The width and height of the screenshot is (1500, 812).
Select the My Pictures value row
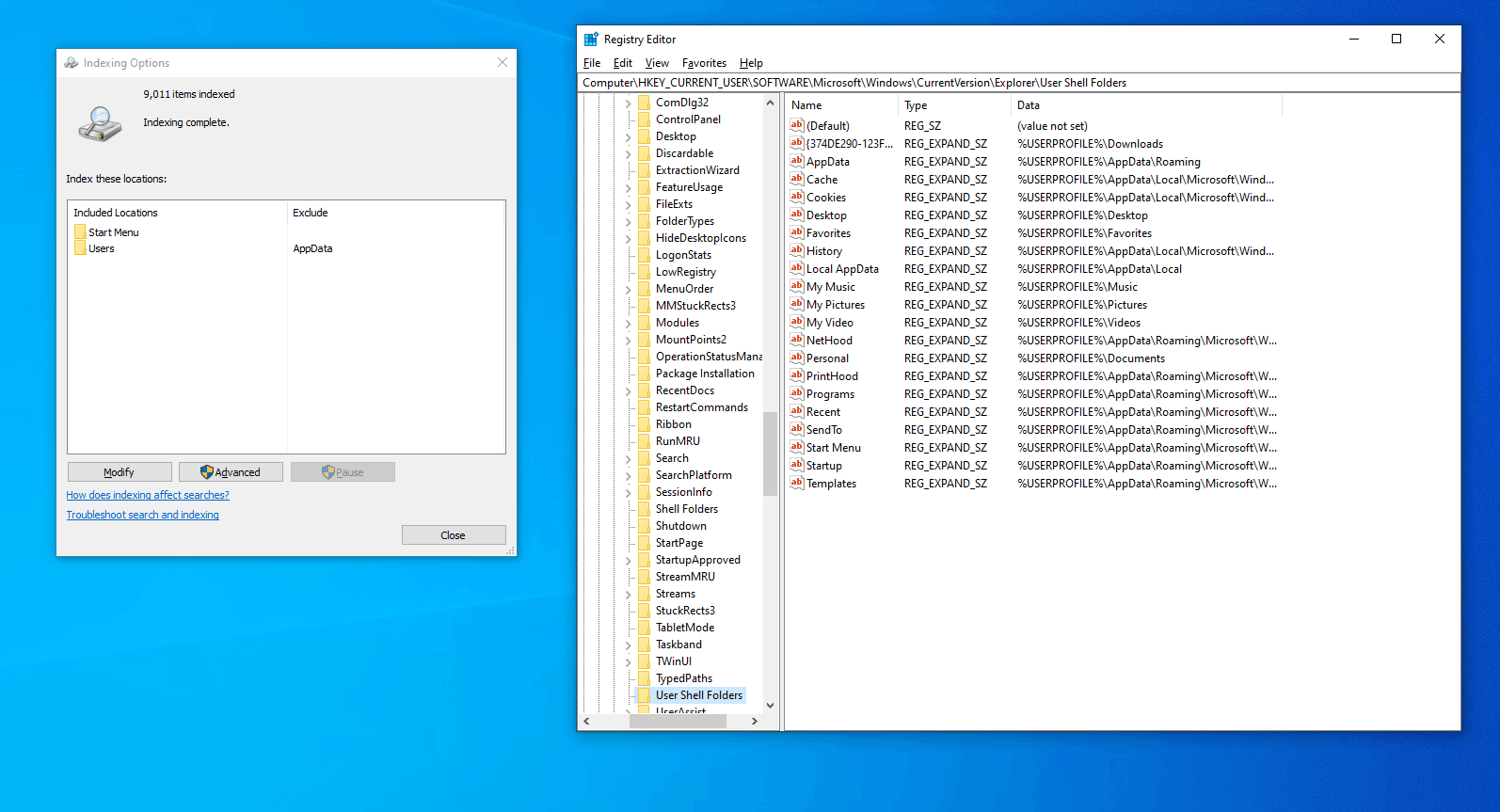1033,305
